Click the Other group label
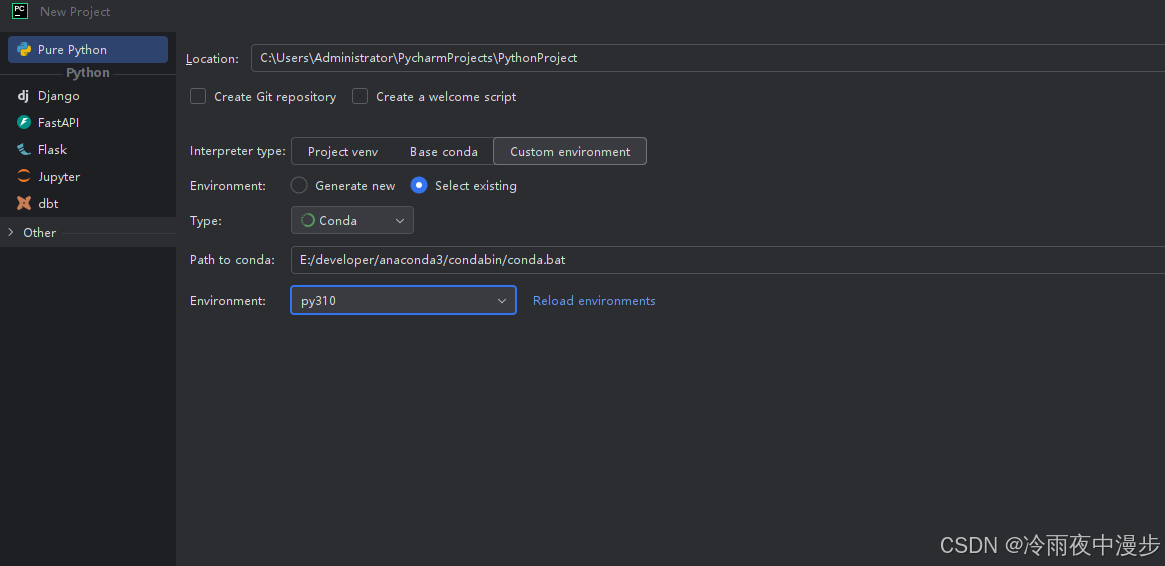1165x566 pixels. coord(39,232)
